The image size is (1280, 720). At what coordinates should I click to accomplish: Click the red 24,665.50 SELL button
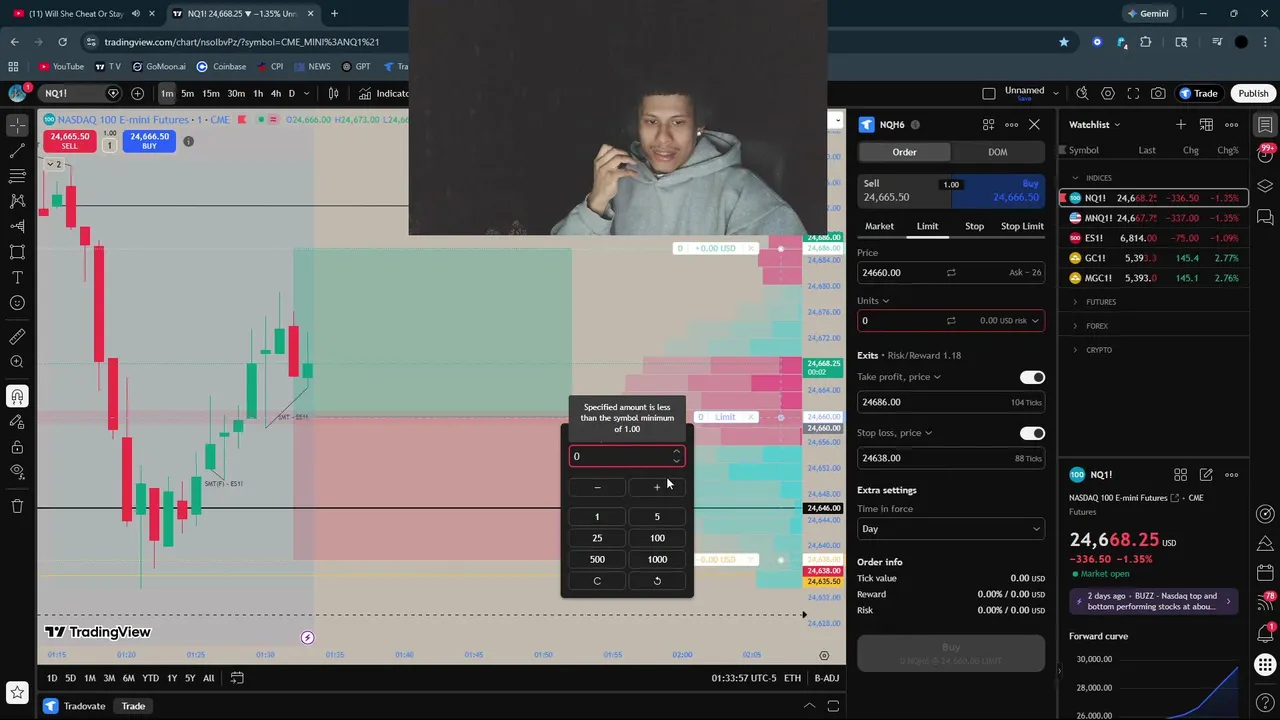click(x=69, y=141)
